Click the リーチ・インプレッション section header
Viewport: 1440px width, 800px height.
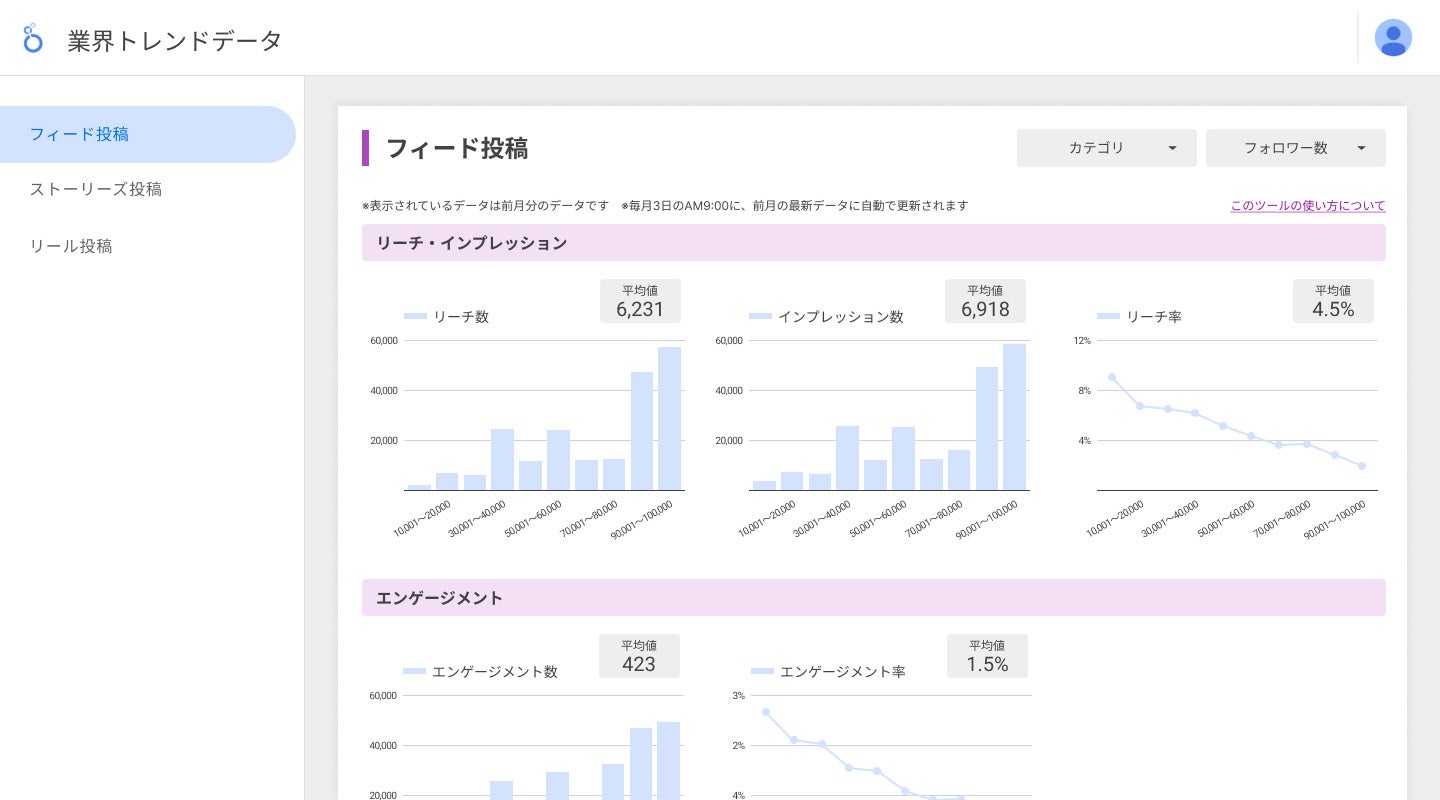click(x=874, y=243)
